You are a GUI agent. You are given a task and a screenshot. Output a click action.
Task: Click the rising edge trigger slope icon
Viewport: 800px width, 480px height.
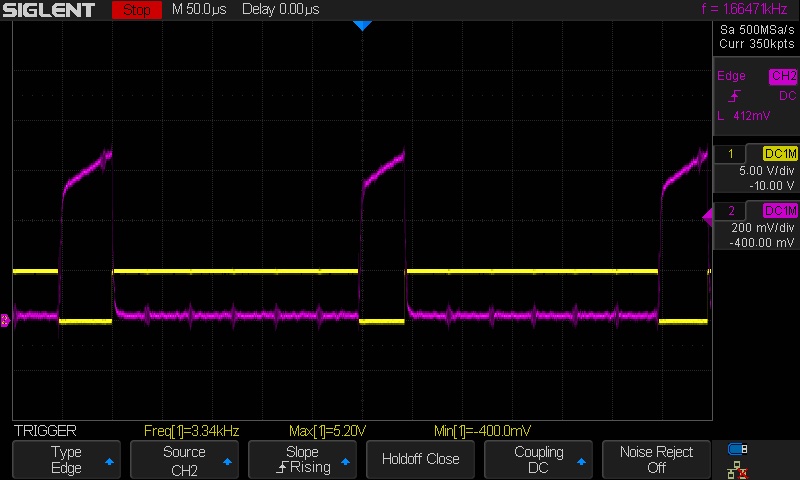click(x=734, y=96)
